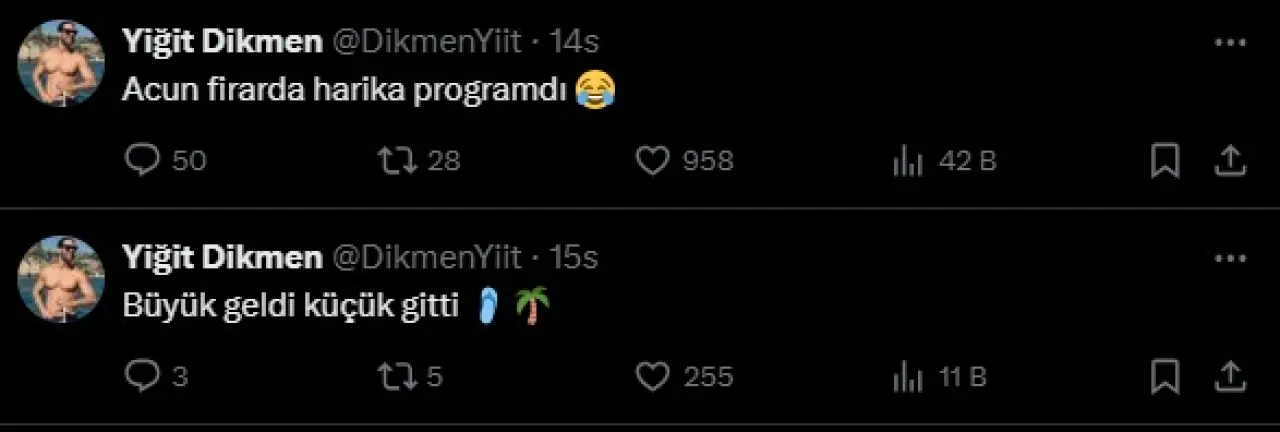View analytics of the 11 B views tweet

(x=907, y=376)
